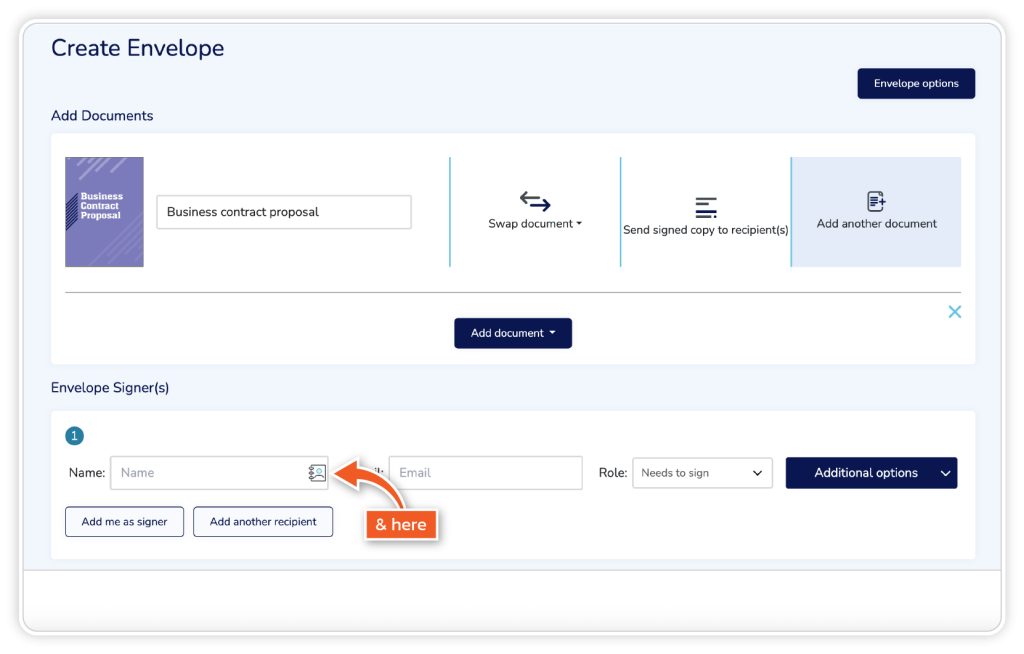Expand the Swap document dropdown caret

[579, 224]
